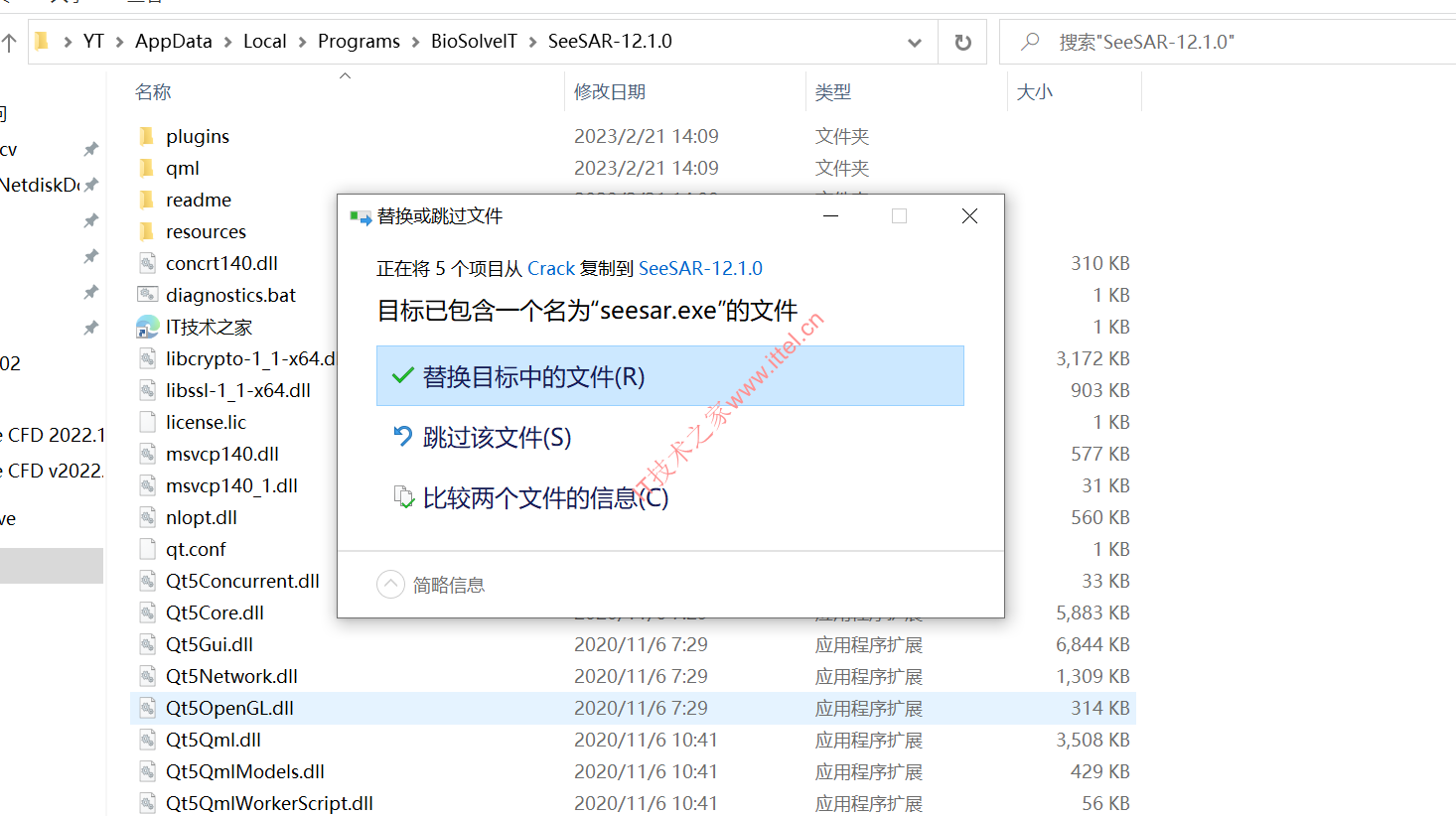
Task: Click the libssl-1_1-x64.dll file icon
Action: [x=147, y=390]
